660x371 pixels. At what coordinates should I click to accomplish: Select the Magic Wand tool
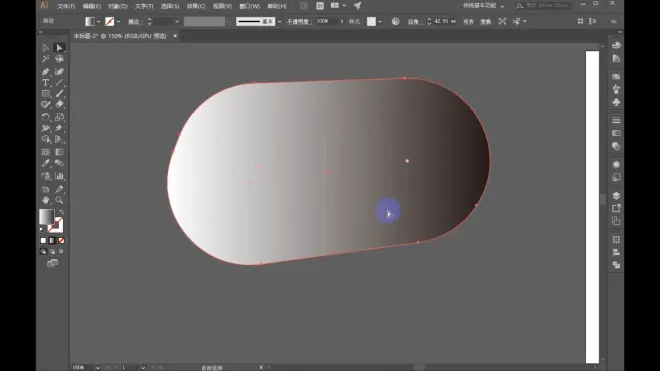coord(45,59)
